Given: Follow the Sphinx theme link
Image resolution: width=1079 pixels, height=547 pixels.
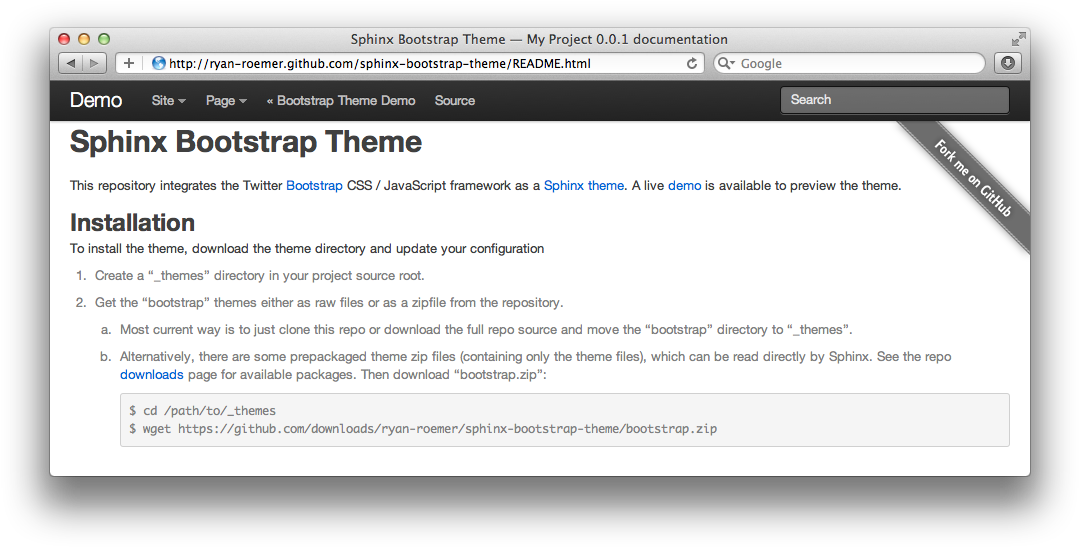Looking at the screenshot, I should 583,185.
